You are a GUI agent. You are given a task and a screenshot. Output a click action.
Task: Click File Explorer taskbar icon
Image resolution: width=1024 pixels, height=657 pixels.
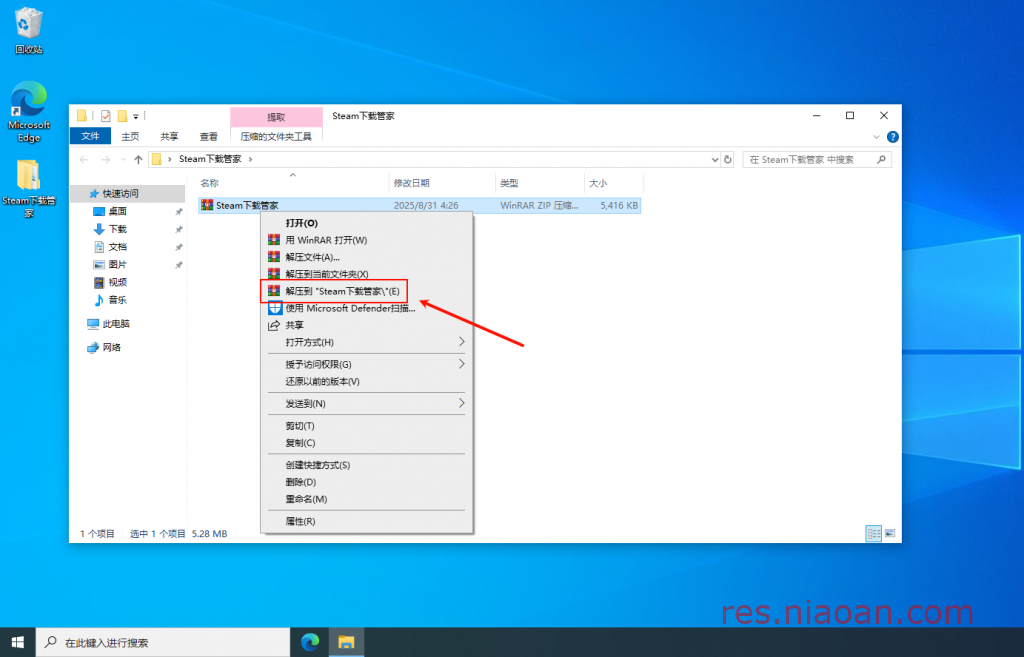tap(346, 643)
